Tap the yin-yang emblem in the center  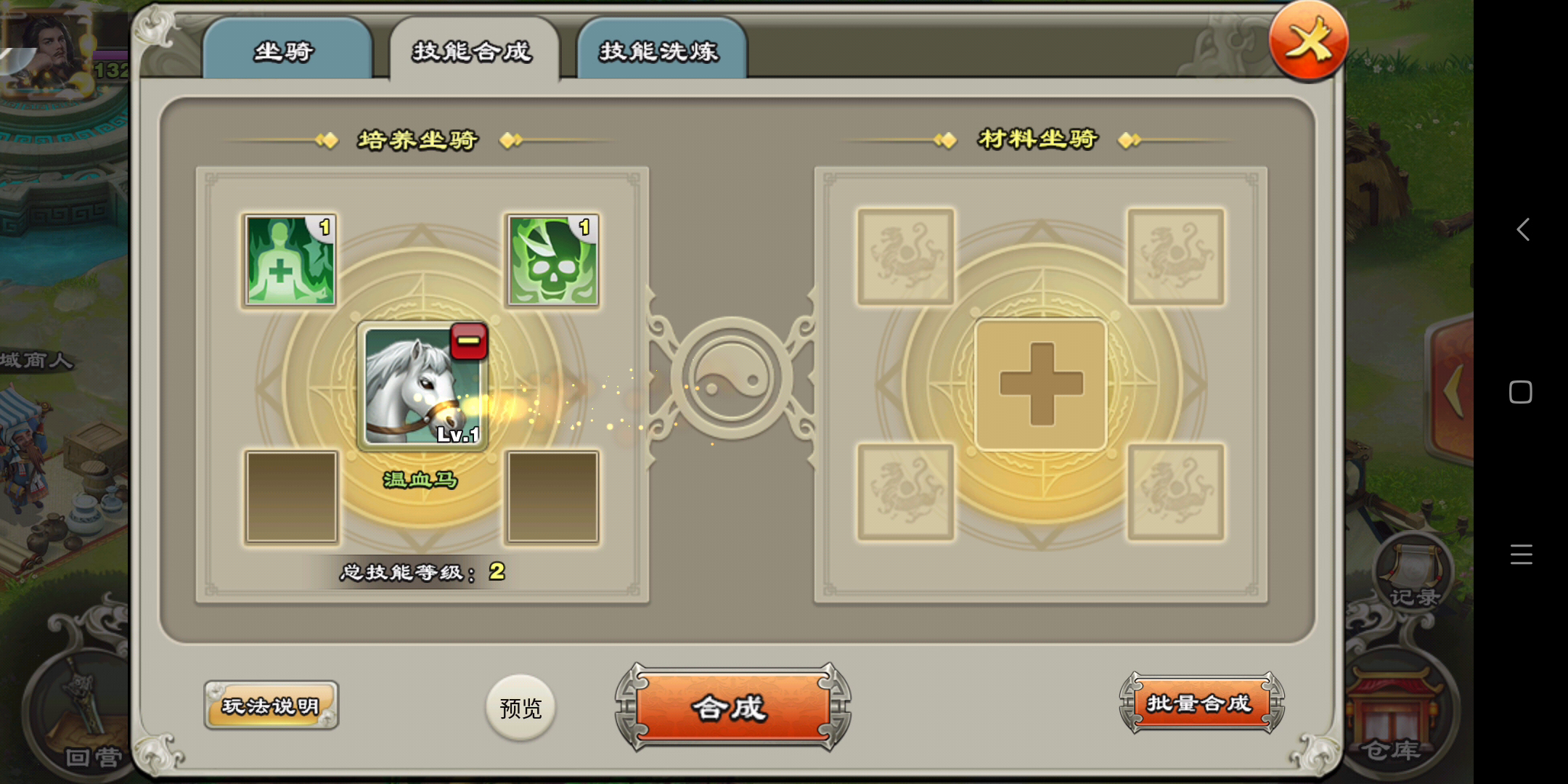point(731,377)
